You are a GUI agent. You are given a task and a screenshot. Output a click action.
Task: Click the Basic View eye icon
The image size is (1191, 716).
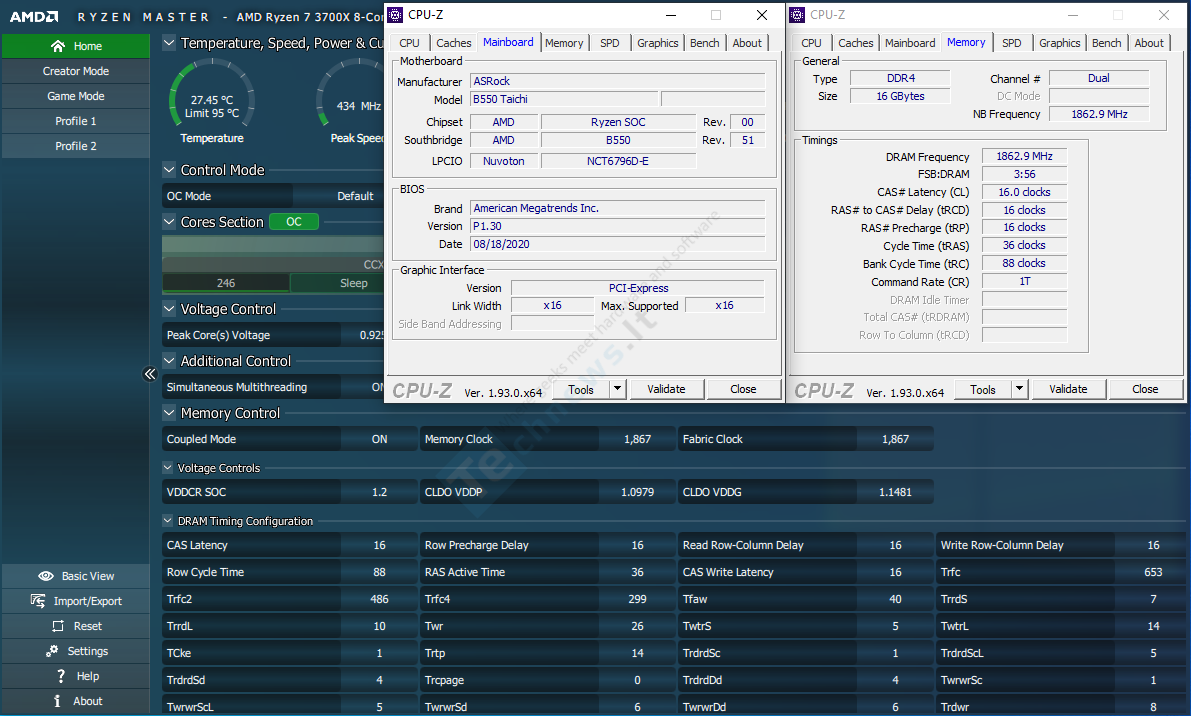point(46,576)
